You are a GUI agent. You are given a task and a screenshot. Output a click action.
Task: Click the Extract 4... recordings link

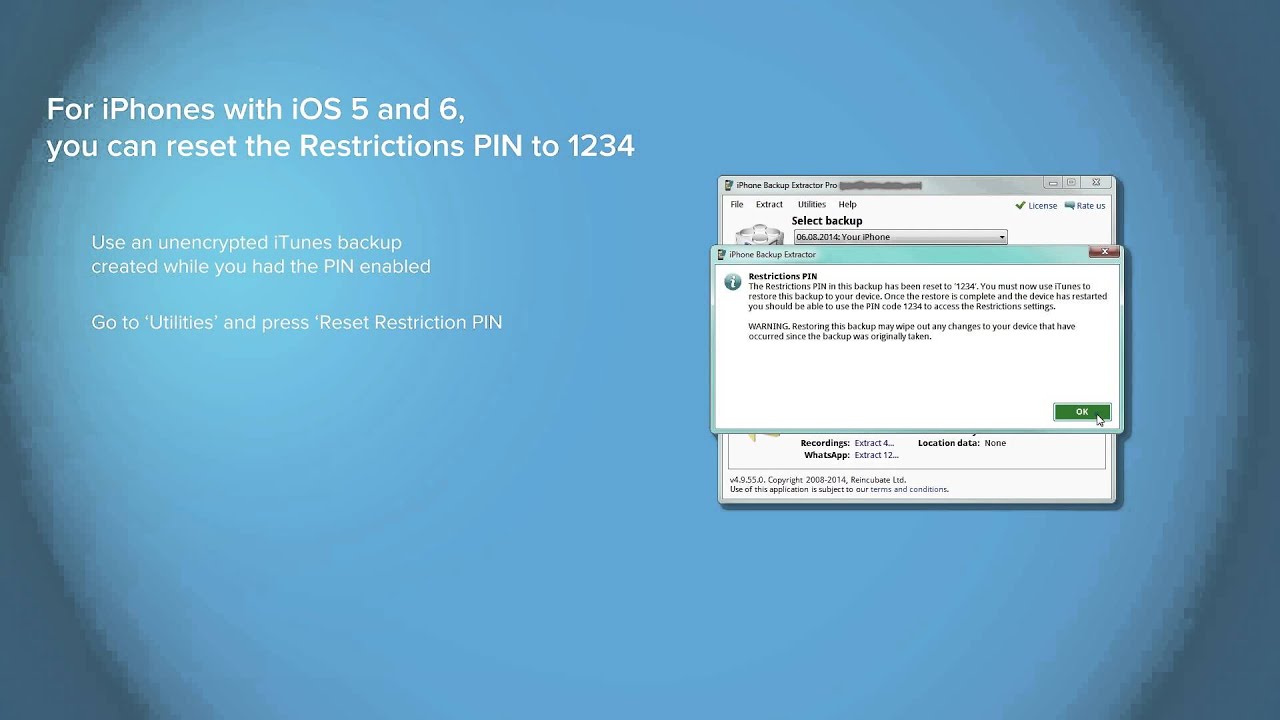click(874, 443)
